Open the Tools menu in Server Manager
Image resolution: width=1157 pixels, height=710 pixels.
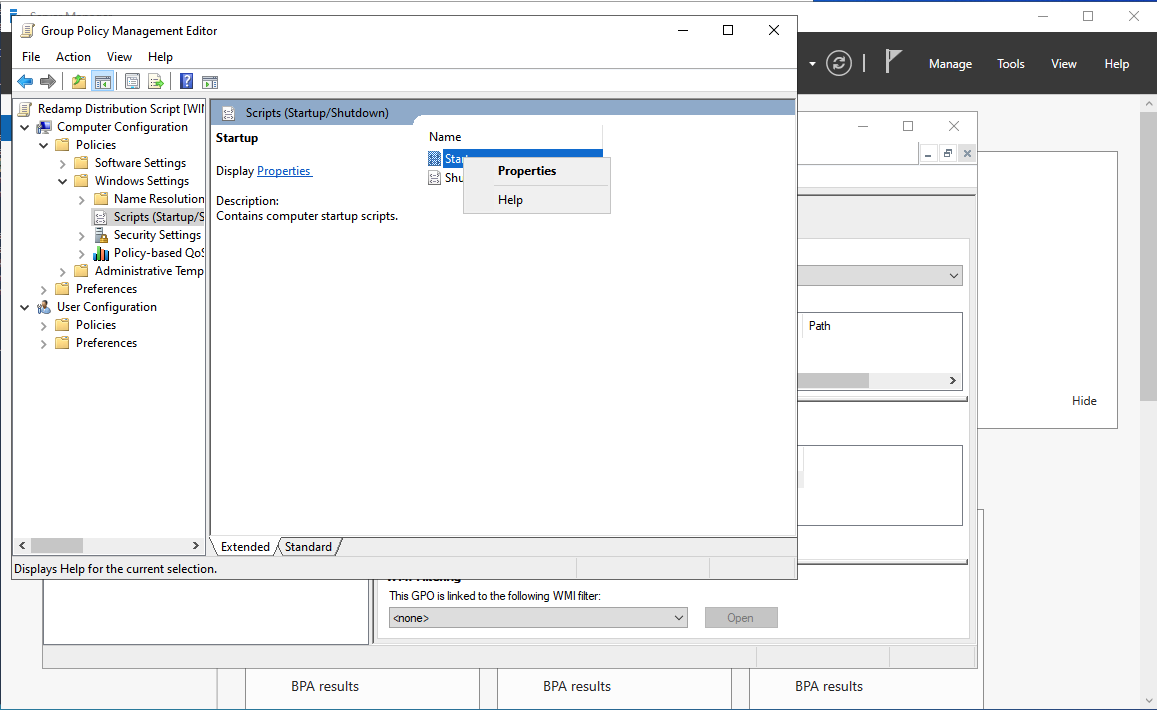[1010, 64]
